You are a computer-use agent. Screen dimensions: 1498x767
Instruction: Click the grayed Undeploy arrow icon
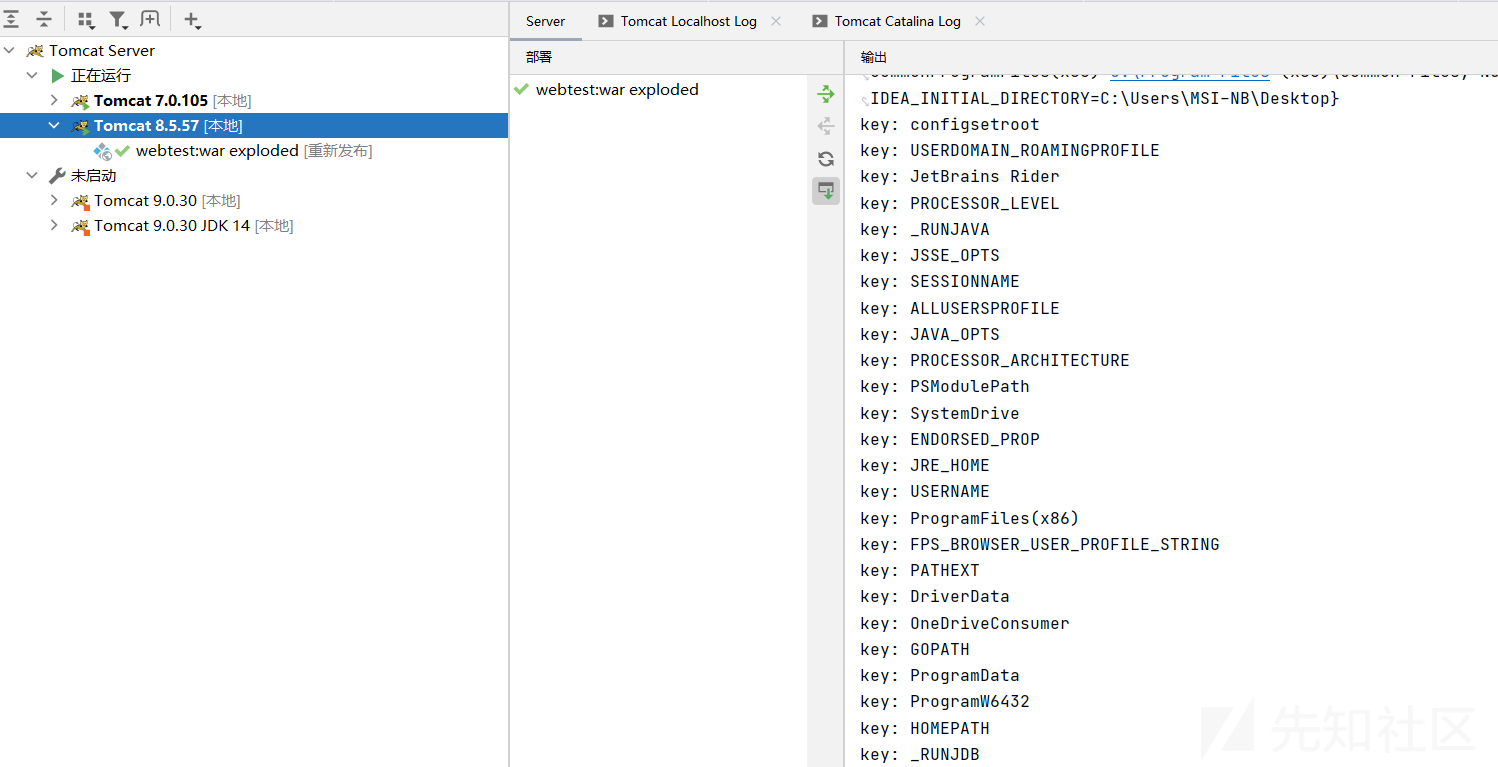(826, 126)
